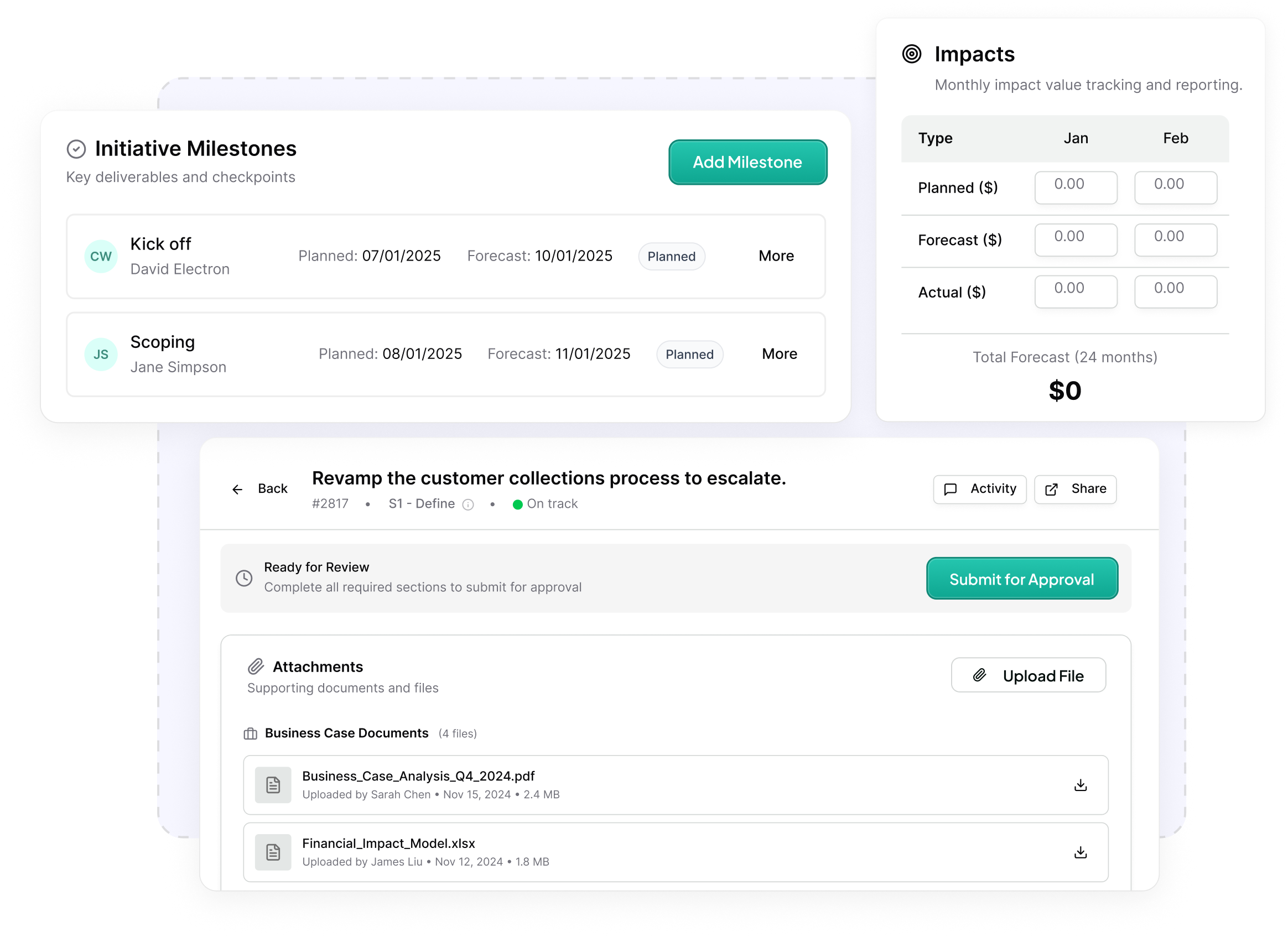This screenshot has height=937, width=1288.
Task: Click the info icon beside S1 - Define
Action: pos(468,504)
